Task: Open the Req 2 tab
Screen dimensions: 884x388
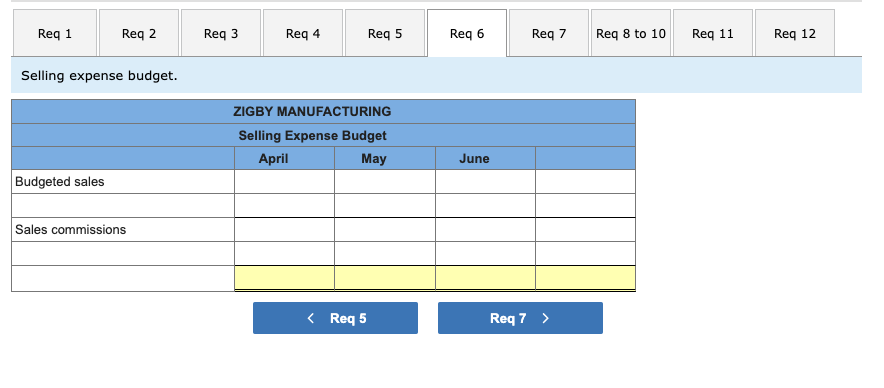Action: (139, 33)
